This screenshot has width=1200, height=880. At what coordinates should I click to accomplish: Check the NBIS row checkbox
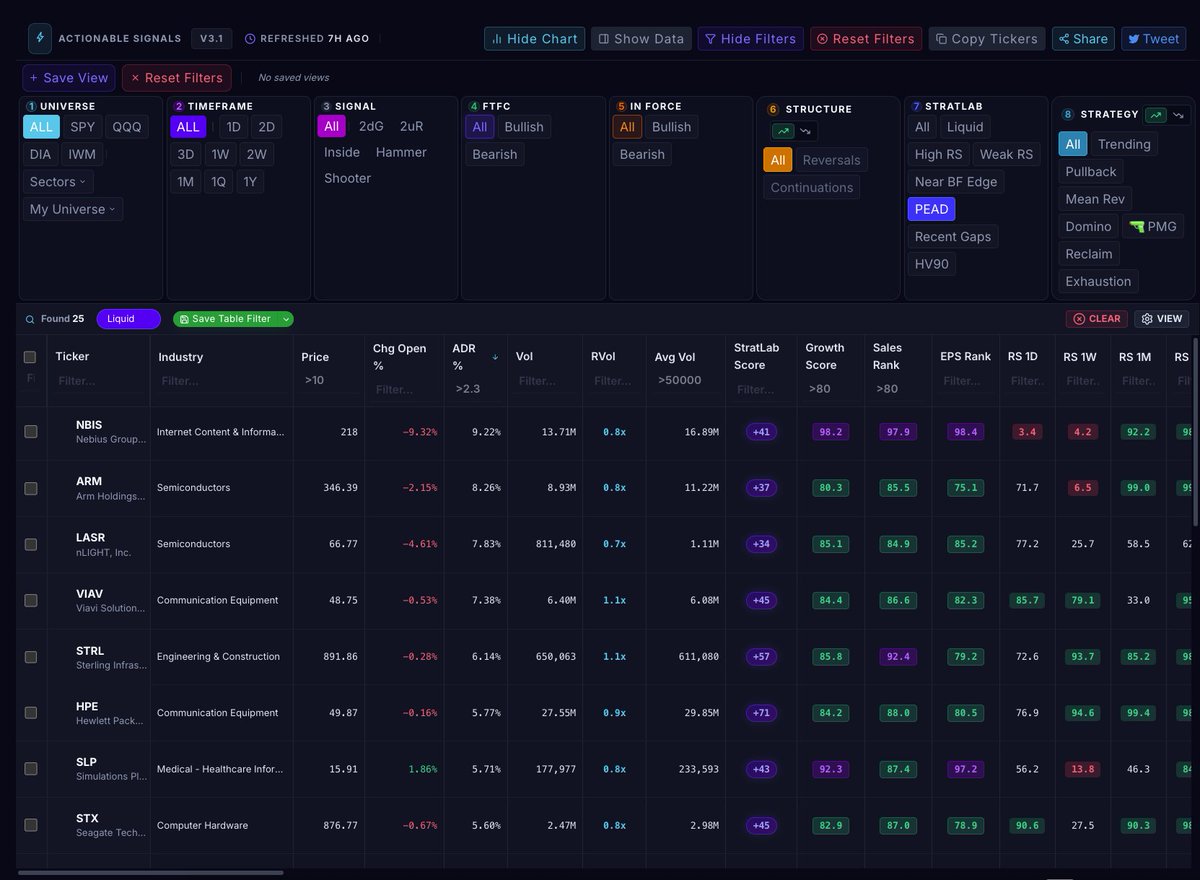pos(31,432)
